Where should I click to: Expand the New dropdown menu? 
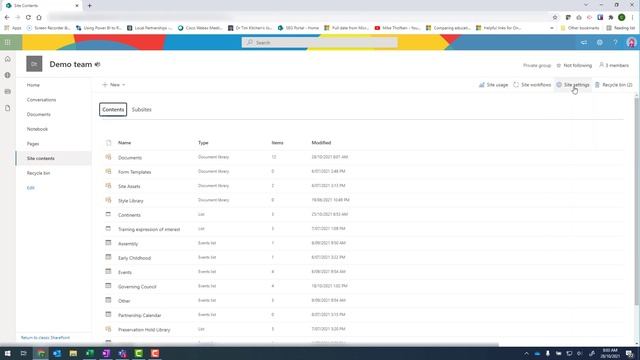pyautogui.click(x=114, y=85)
